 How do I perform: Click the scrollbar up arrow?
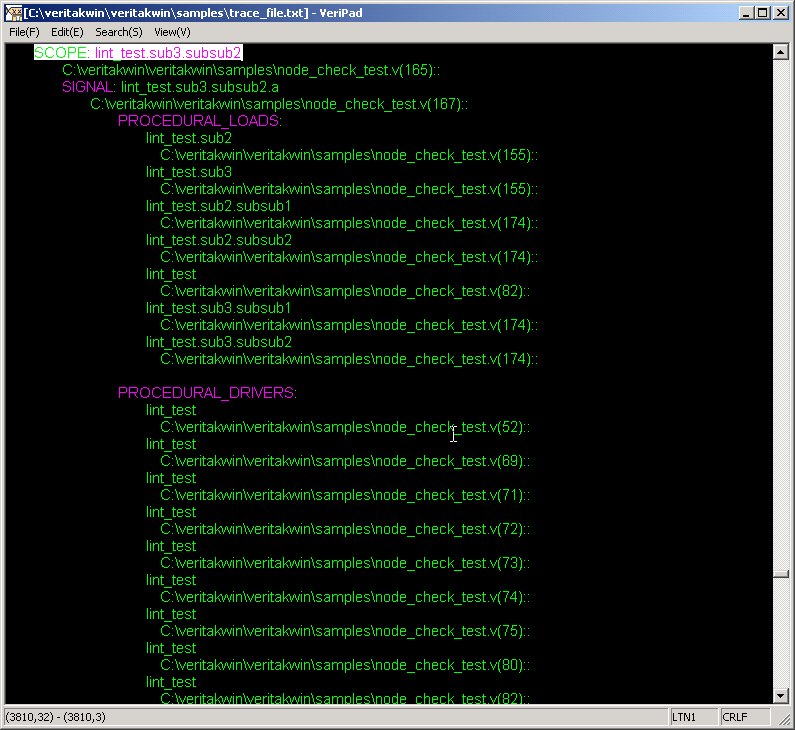781,52
